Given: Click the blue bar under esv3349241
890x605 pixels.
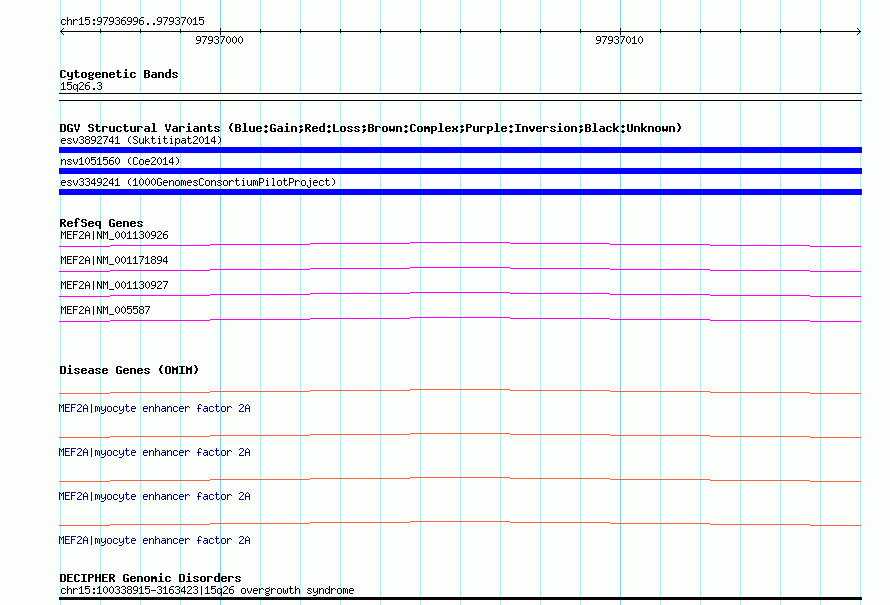Looking at the screenshot, I should pyautogui.click(x=460, y=192).
